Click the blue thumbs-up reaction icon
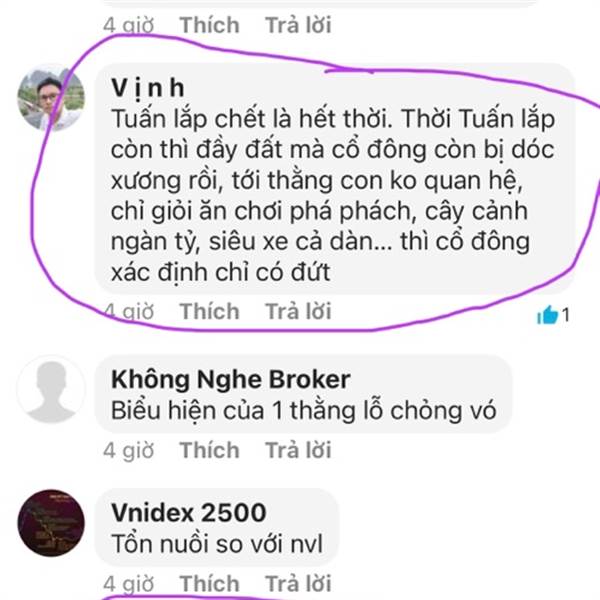Image resolution: width=600 pixels, height=600 pixels. (548, 315)
